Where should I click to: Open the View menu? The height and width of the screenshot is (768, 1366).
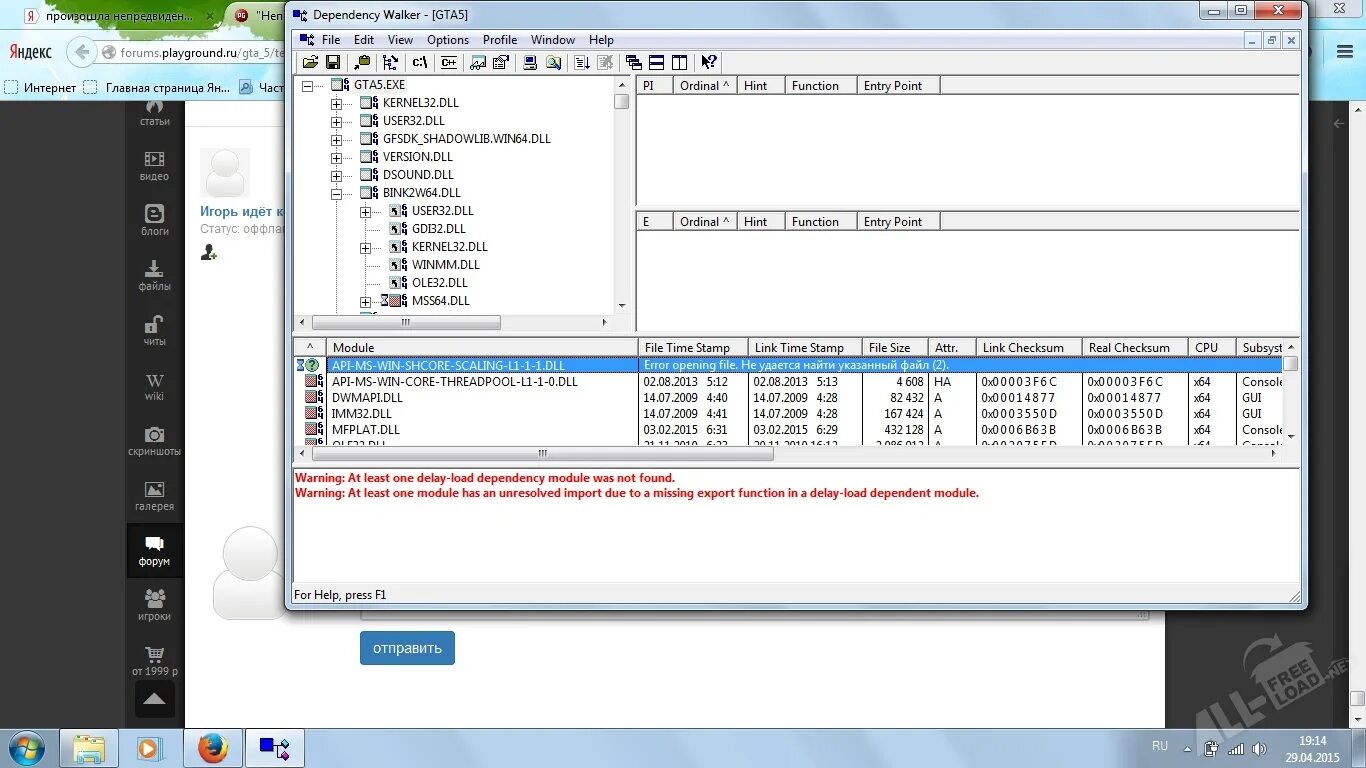(x=400, y=40)
